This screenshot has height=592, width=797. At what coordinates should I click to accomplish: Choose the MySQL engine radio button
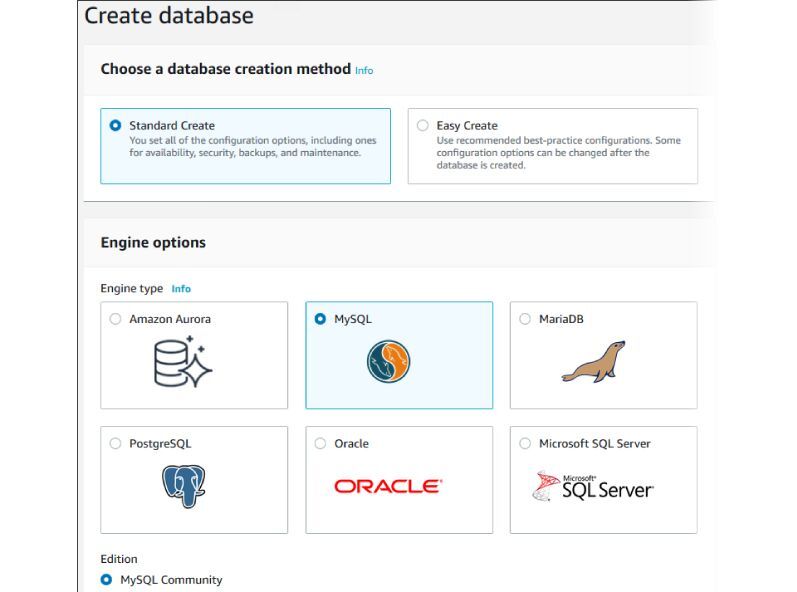[x=320, y=319]
